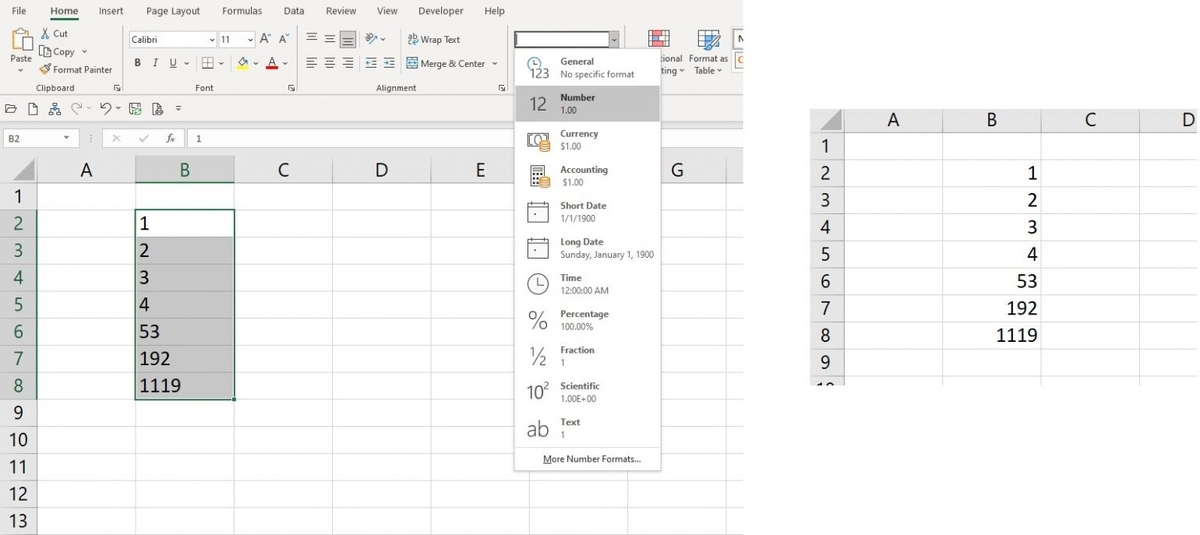Apply cell borders icon

click(207, 63)
